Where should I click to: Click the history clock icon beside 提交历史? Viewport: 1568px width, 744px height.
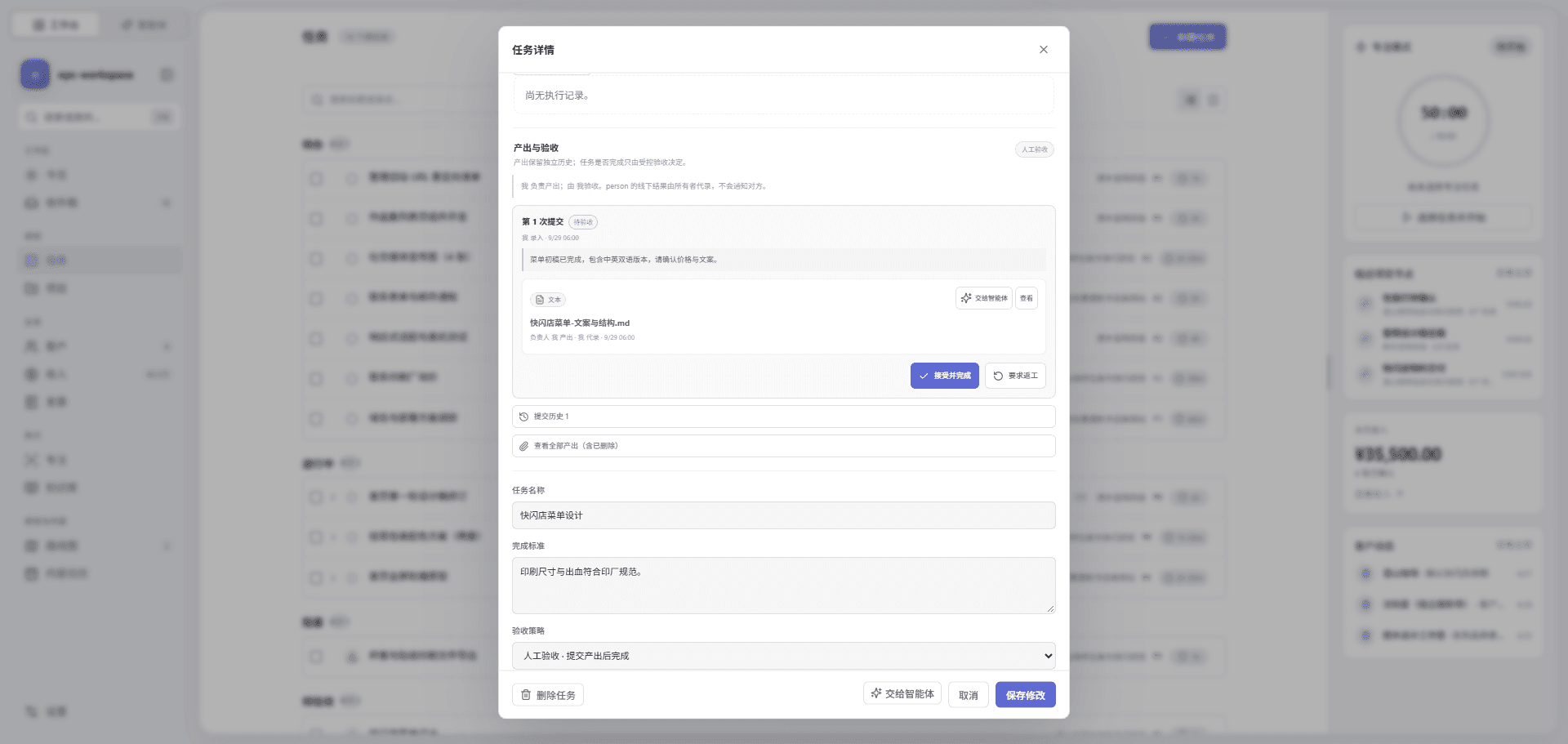524,417
